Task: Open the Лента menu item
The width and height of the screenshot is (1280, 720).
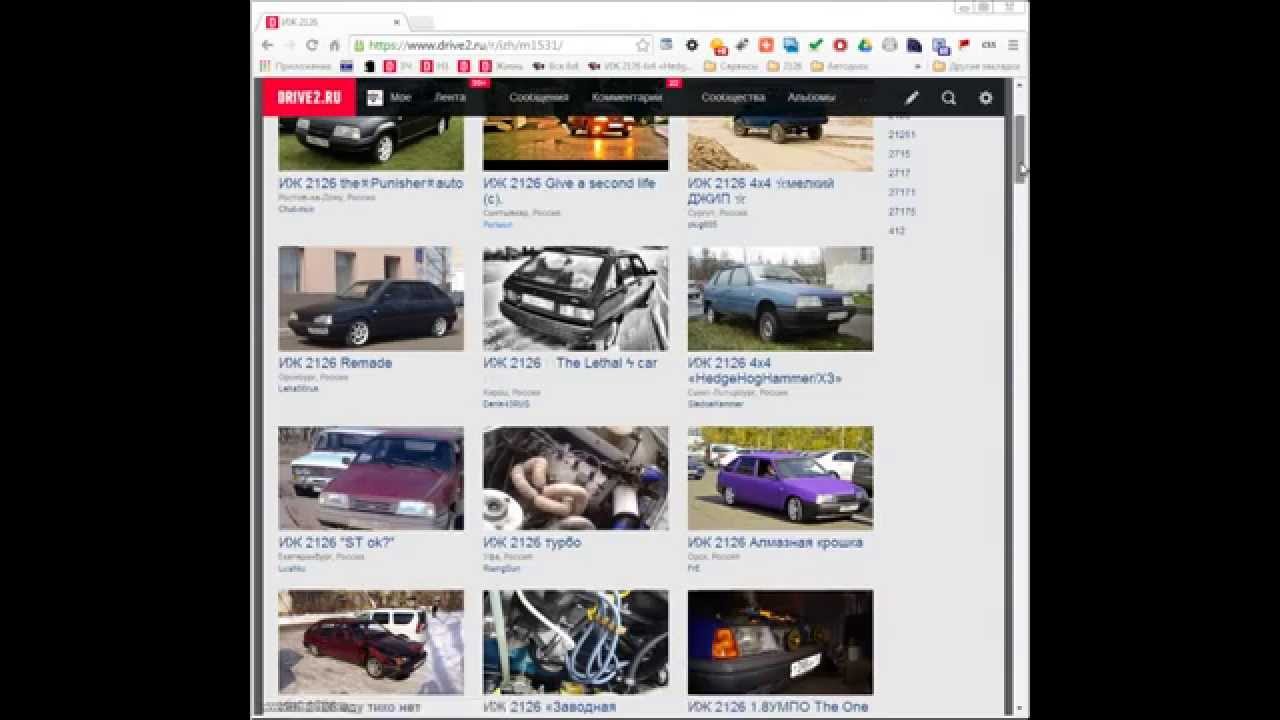Action: [449, 97]
